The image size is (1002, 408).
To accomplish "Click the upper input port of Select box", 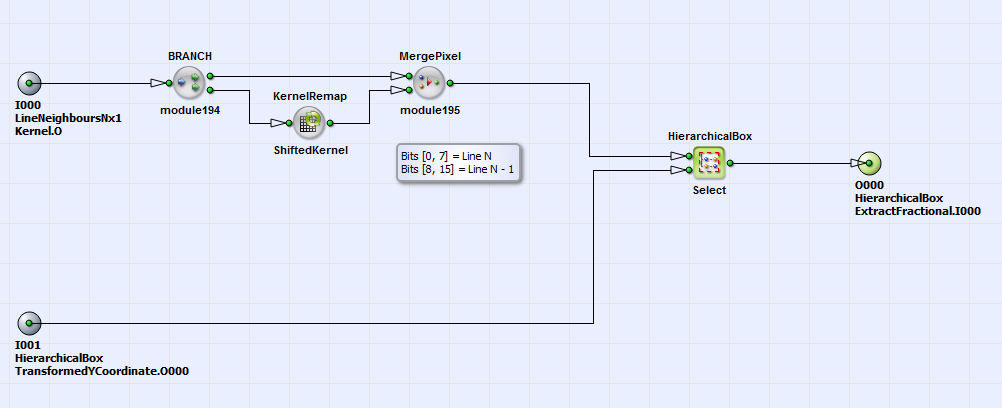I will (x=689, y=156).
